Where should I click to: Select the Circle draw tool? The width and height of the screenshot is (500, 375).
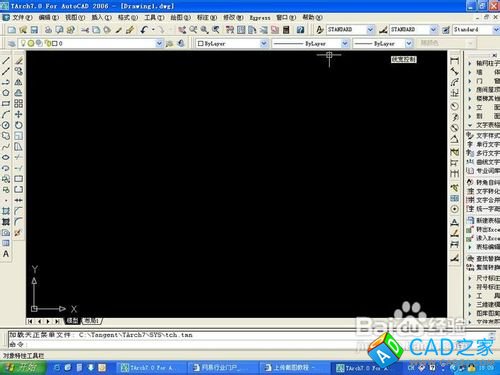coord(6,125)
